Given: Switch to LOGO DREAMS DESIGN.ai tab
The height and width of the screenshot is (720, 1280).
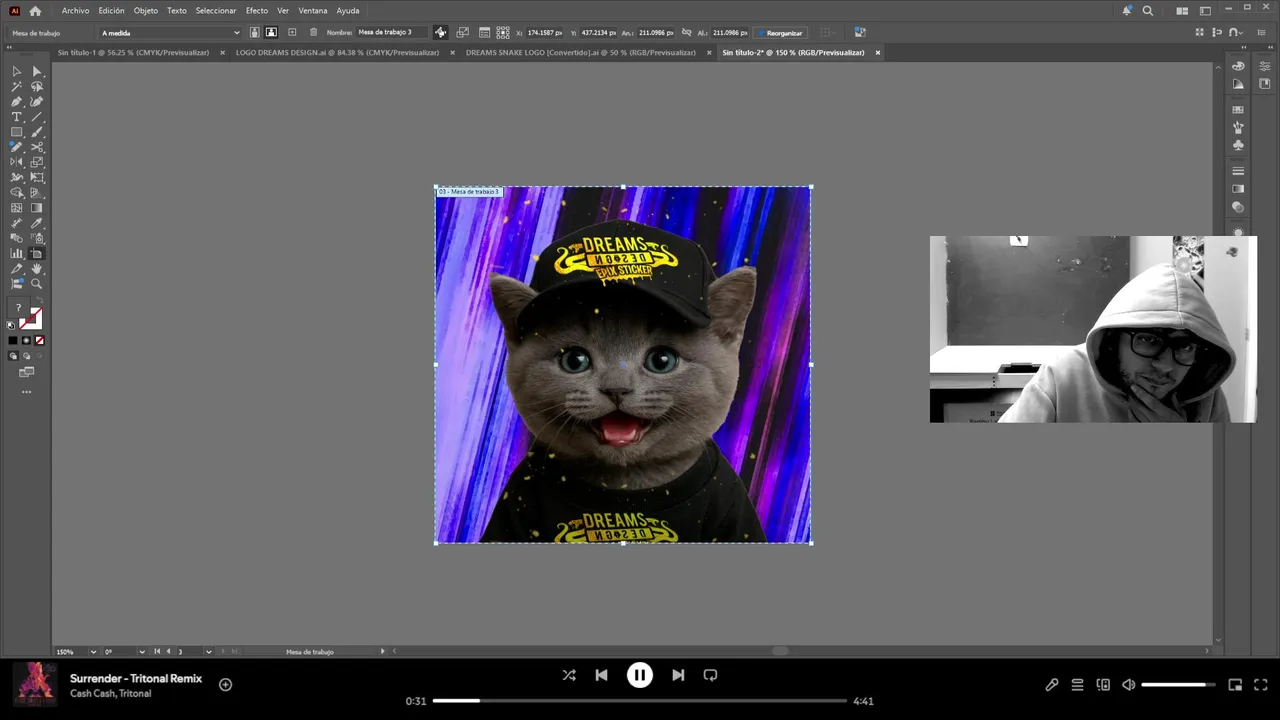Looking at the screenshot, I should 337,53.
